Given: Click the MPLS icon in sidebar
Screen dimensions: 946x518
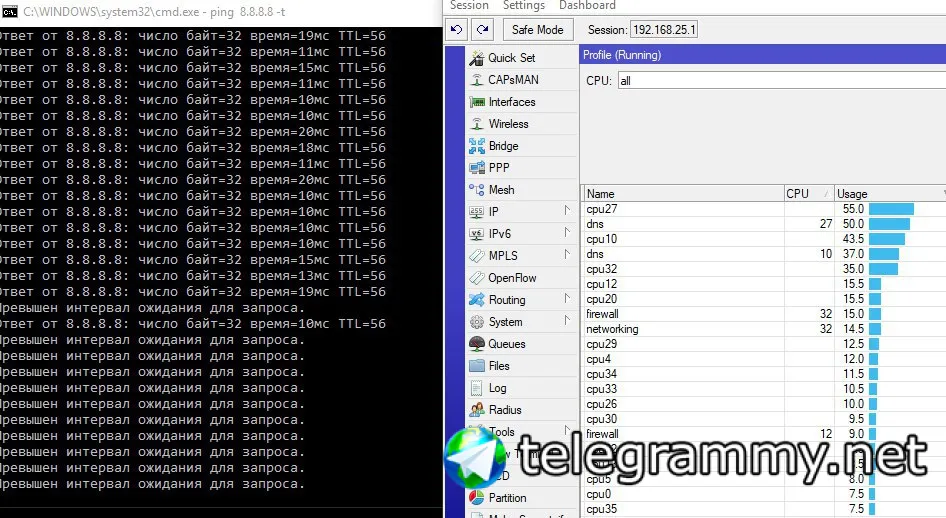Looking at the screenshot, I should click(x=477, y=256).
